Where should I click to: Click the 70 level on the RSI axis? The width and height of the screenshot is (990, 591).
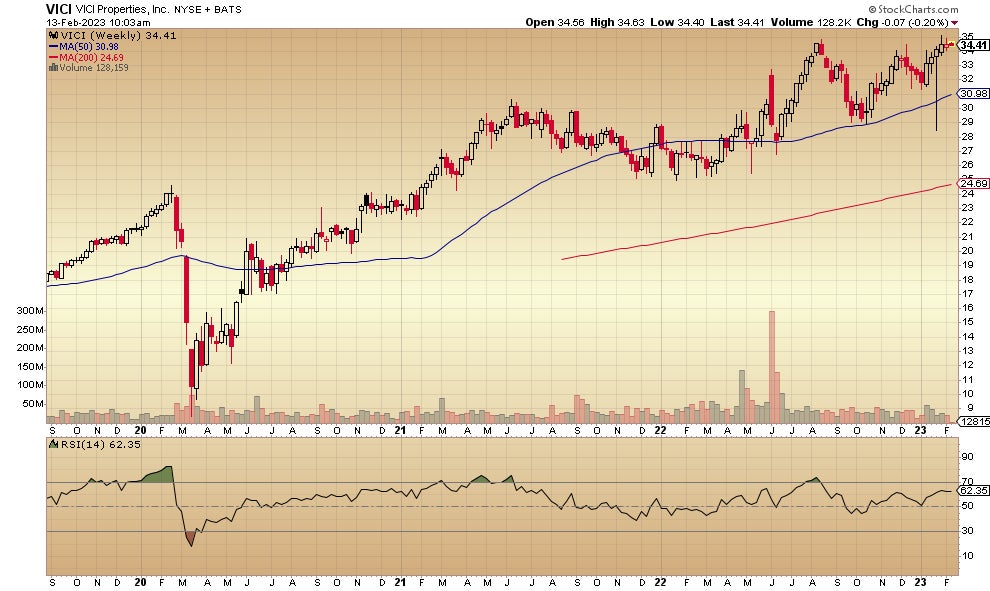(x=967, y=482)
